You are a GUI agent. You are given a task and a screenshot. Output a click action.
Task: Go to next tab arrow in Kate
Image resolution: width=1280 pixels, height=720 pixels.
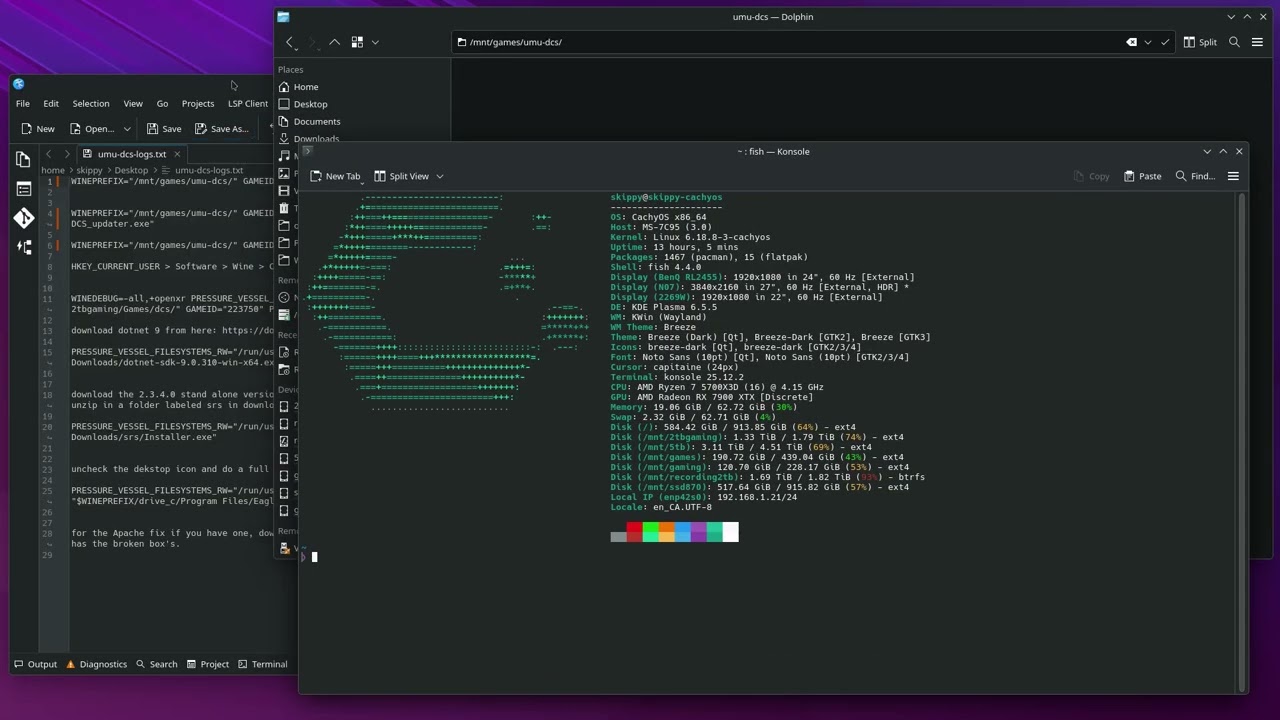[x=67, y=154]
